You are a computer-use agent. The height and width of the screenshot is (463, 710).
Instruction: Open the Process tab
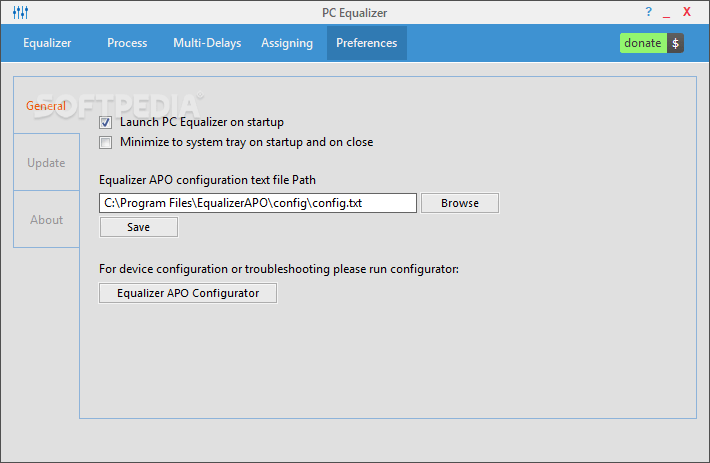pos(127,43)
